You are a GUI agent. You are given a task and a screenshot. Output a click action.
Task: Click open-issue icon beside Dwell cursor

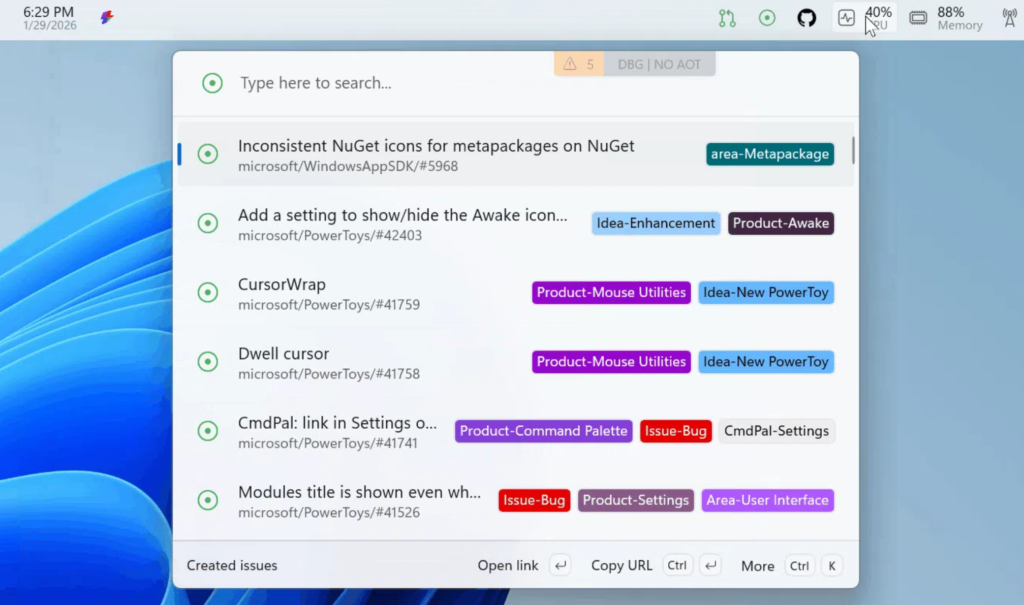coord(208,361)
